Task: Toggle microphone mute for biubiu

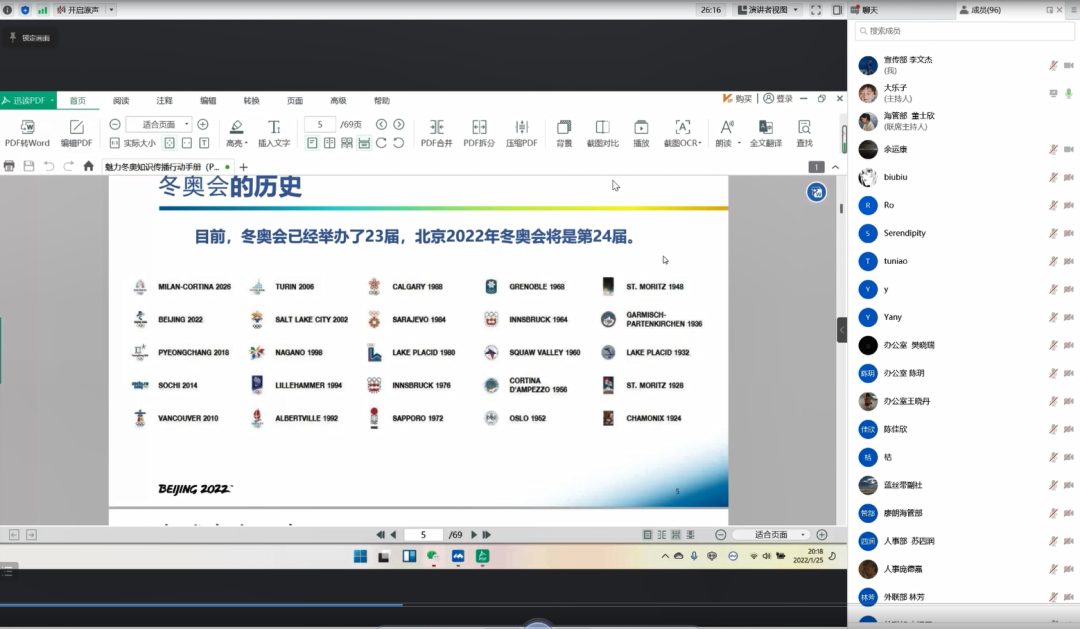Action: point(1053,177)
